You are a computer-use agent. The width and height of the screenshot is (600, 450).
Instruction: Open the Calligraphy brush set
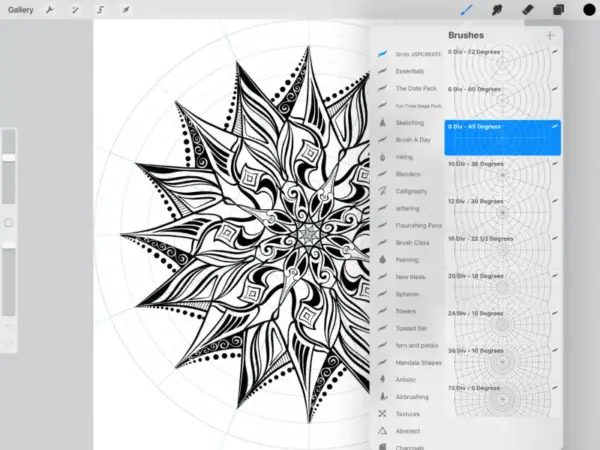point(409,191)
